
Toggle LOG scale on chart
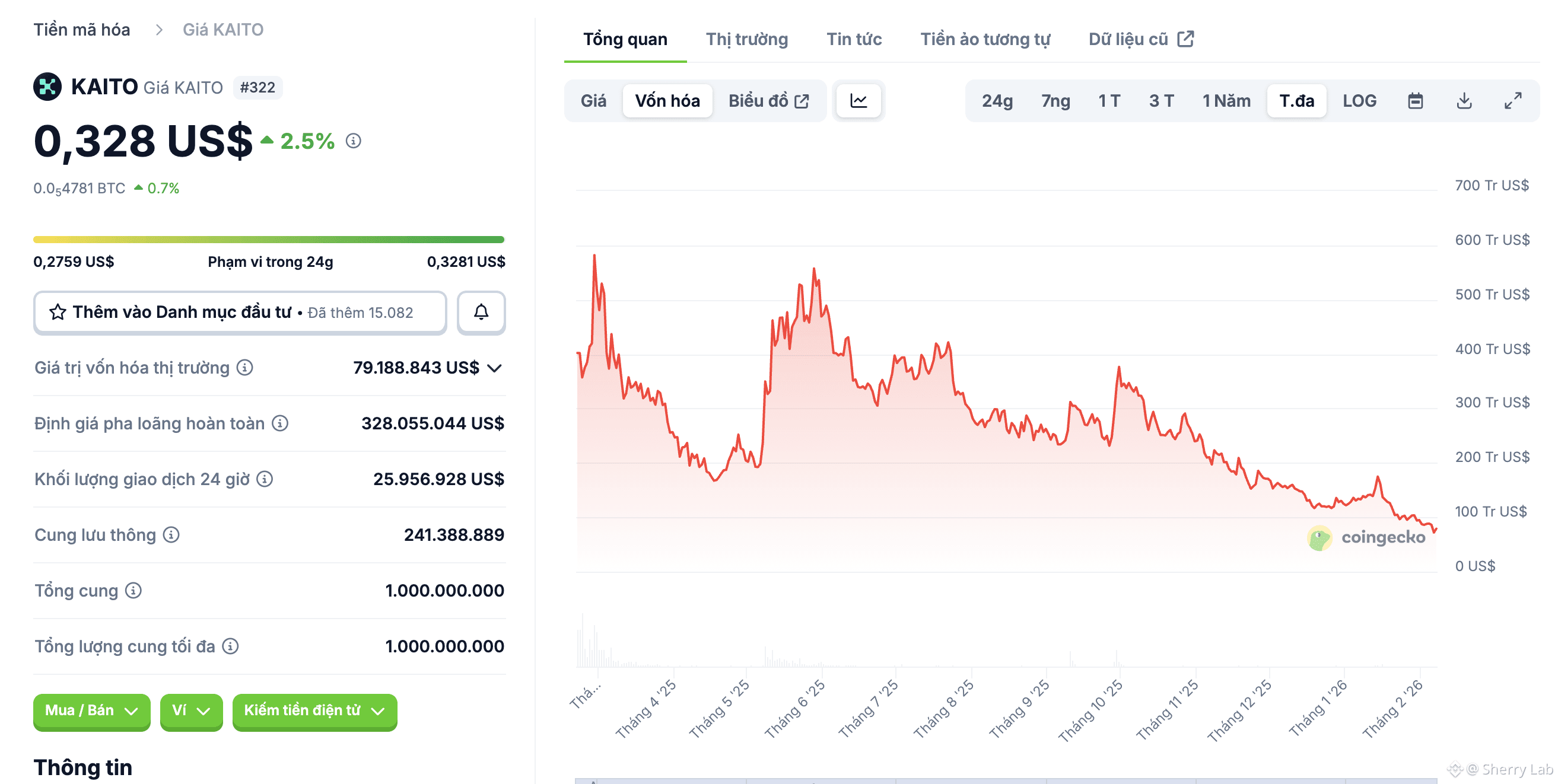pos(1360,100)
